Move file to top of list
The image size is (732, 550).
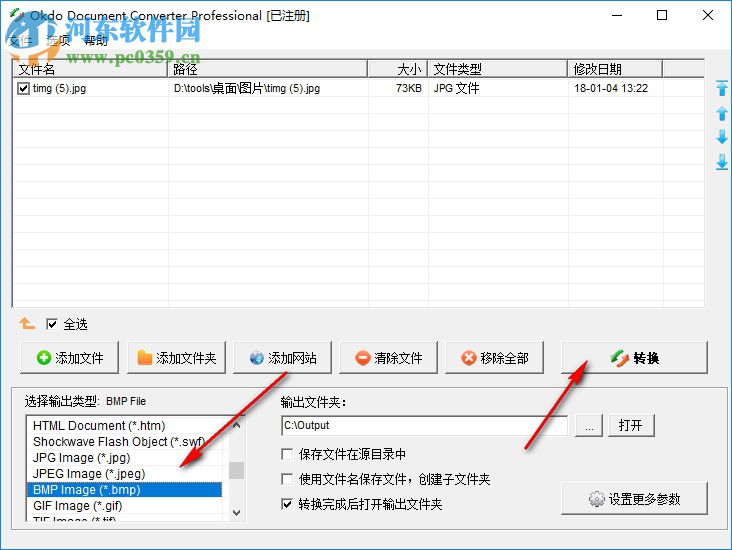click(722, 88)
